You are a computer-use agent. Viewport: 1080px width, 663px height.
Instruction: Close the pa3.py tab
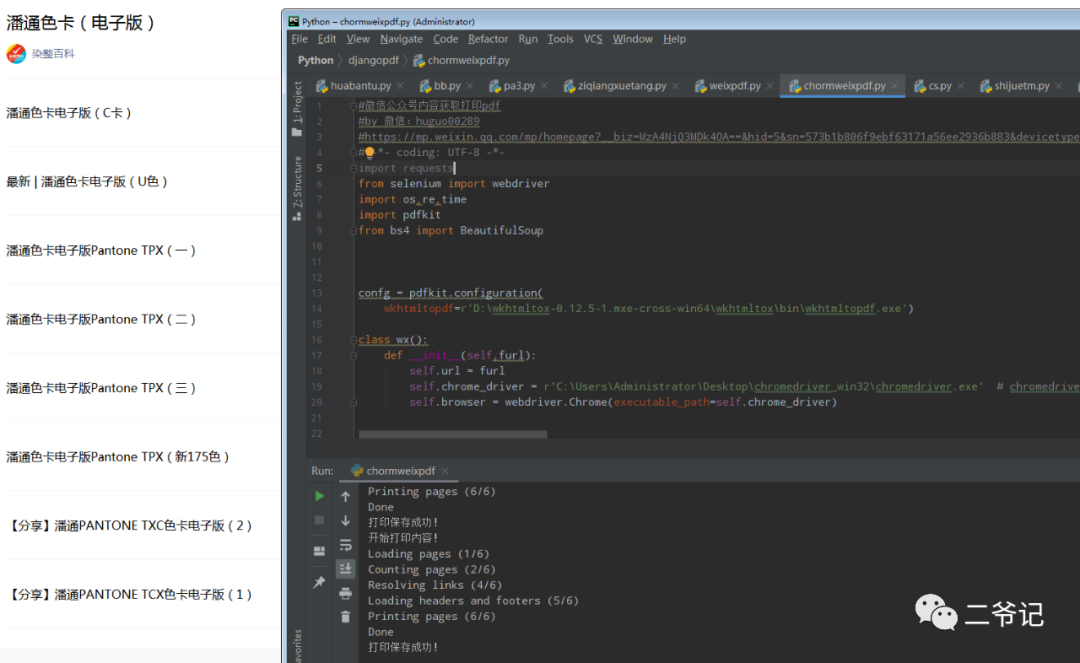544,86
